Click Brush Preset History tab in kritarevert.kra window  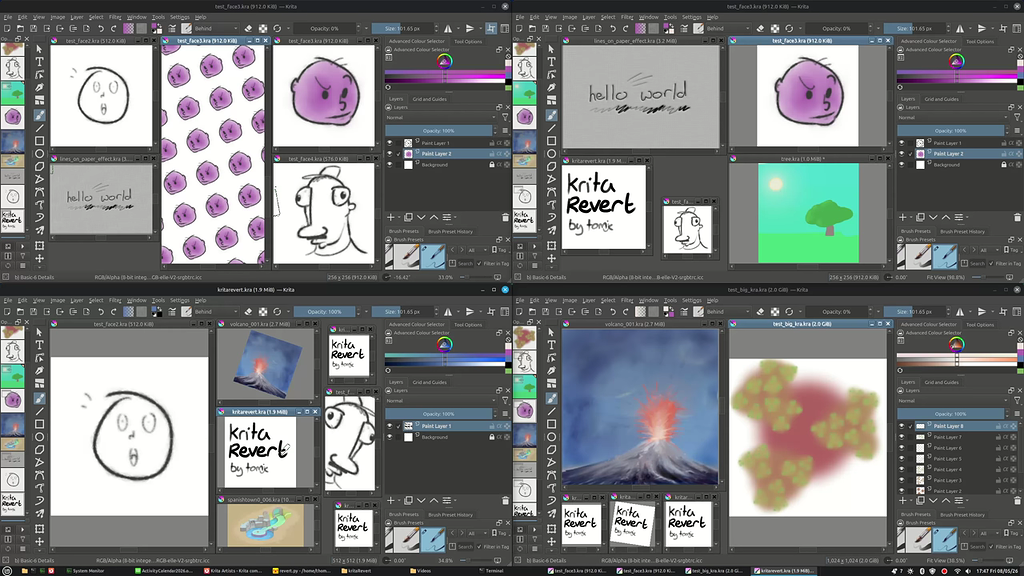[450, 515]
